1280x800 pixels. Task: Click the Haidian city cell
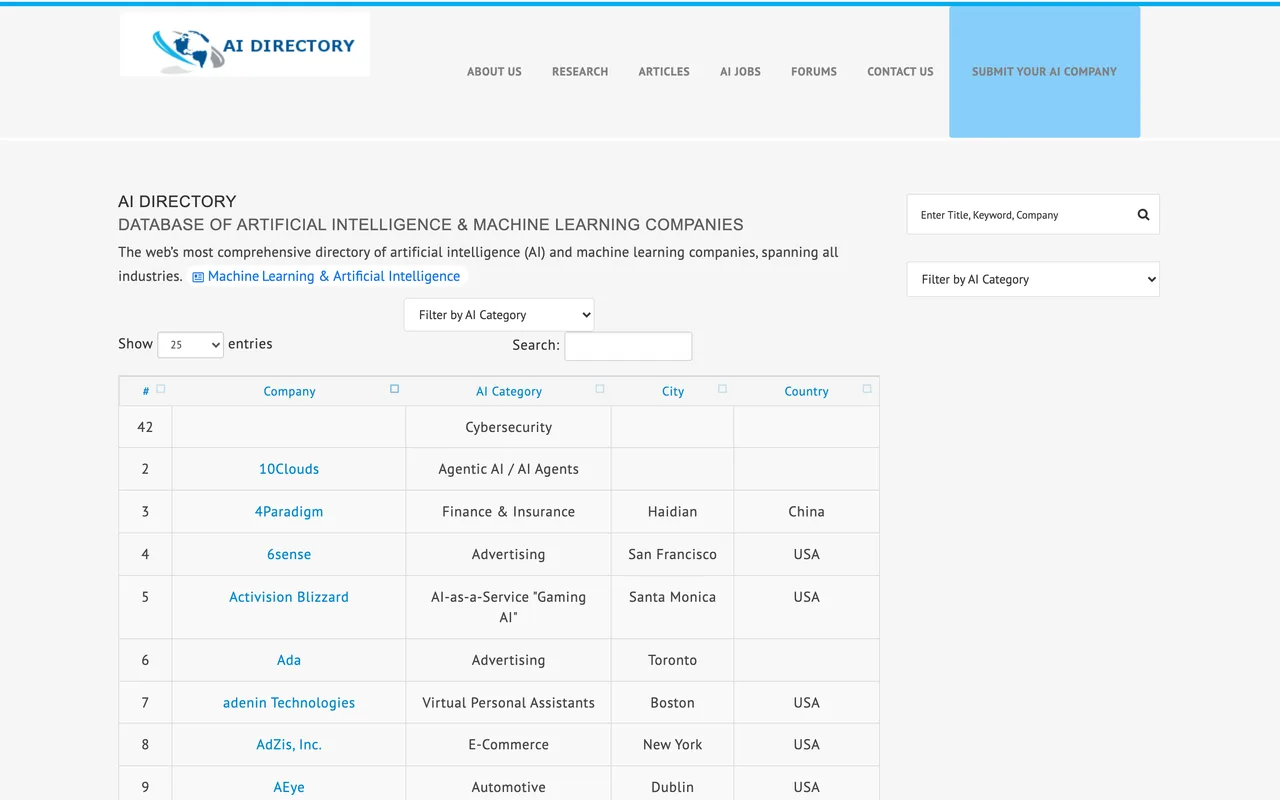pos(672,511)
